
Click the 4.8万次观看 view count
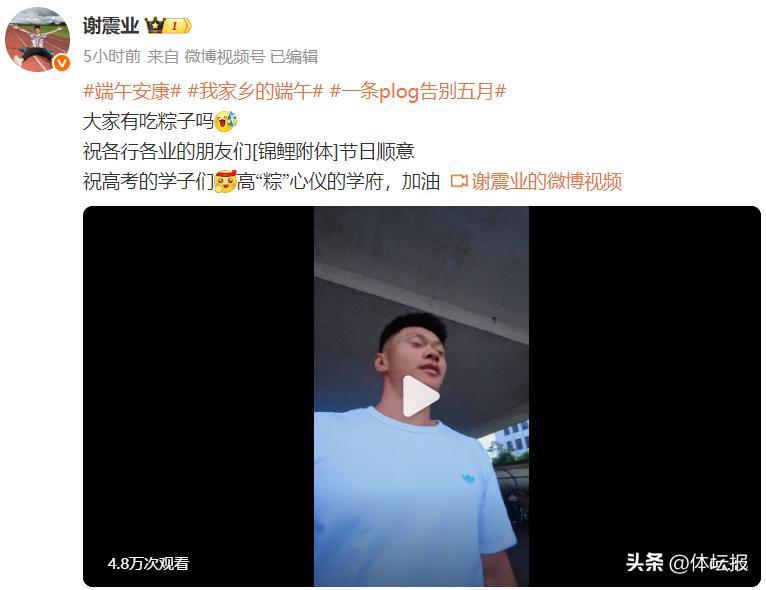coord(148,564)
